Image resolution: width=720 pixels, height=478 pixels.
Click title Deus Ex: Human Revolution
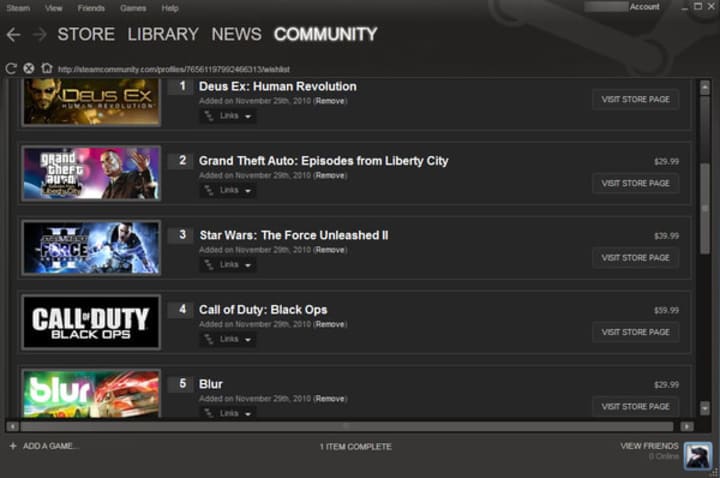point(278,86)
